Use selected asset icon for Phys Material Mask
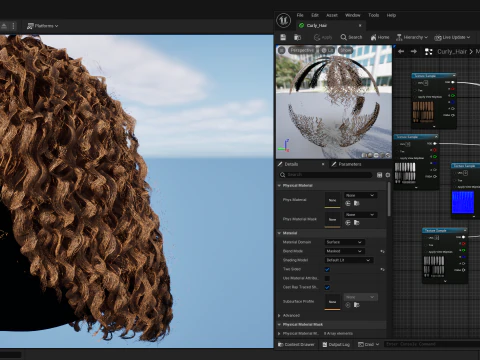480x360 pixels. tap(348, 223)
